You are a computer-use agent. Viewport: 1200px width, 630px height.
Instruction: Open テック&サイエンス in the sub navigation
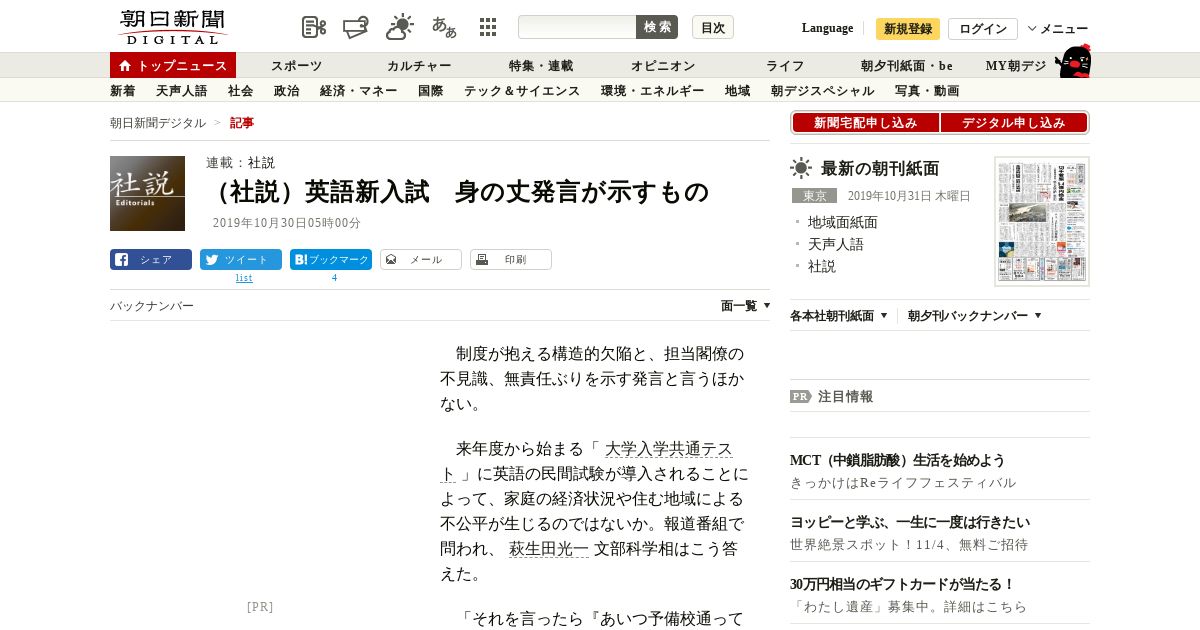[x=522, y=91]
